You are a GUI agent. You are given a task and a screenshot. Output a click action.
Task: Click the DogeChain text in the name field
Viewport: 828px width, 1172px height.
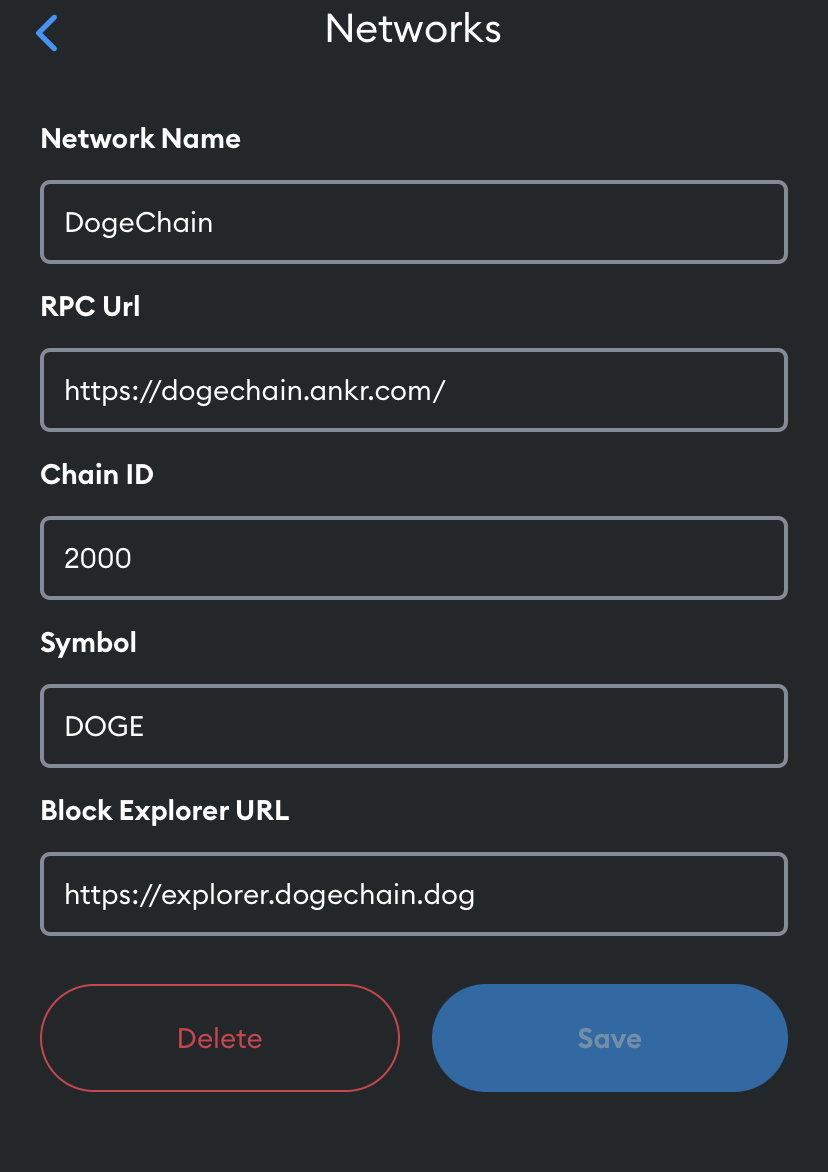click(x=139, y=223)
